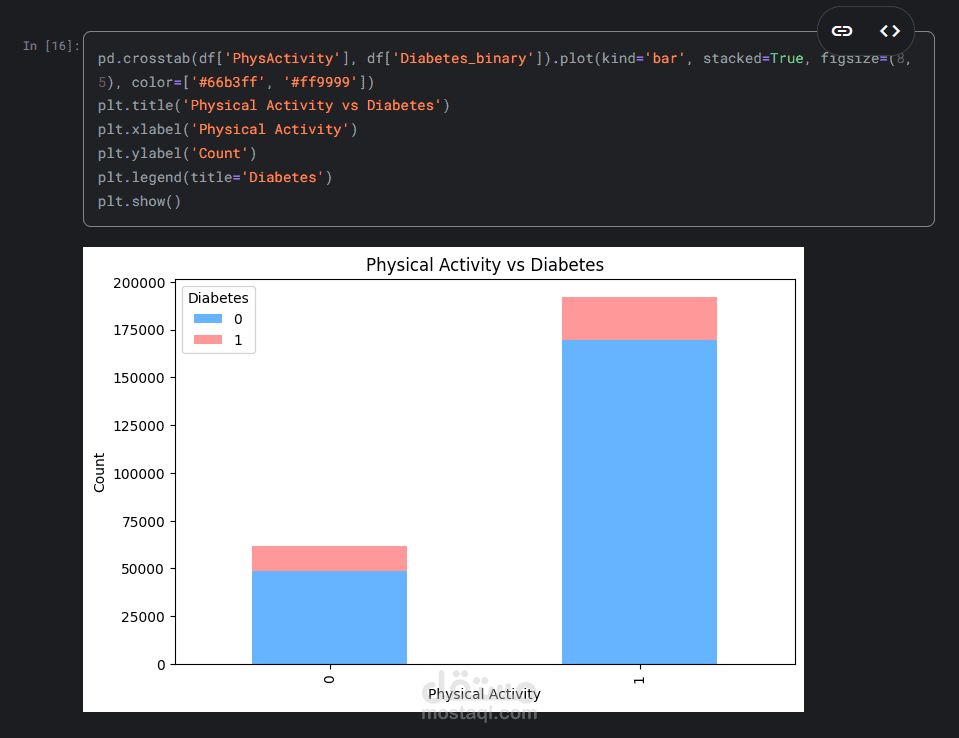
Task: Click the 'Physical Activity' x-axis label
Action: [484, 693]
